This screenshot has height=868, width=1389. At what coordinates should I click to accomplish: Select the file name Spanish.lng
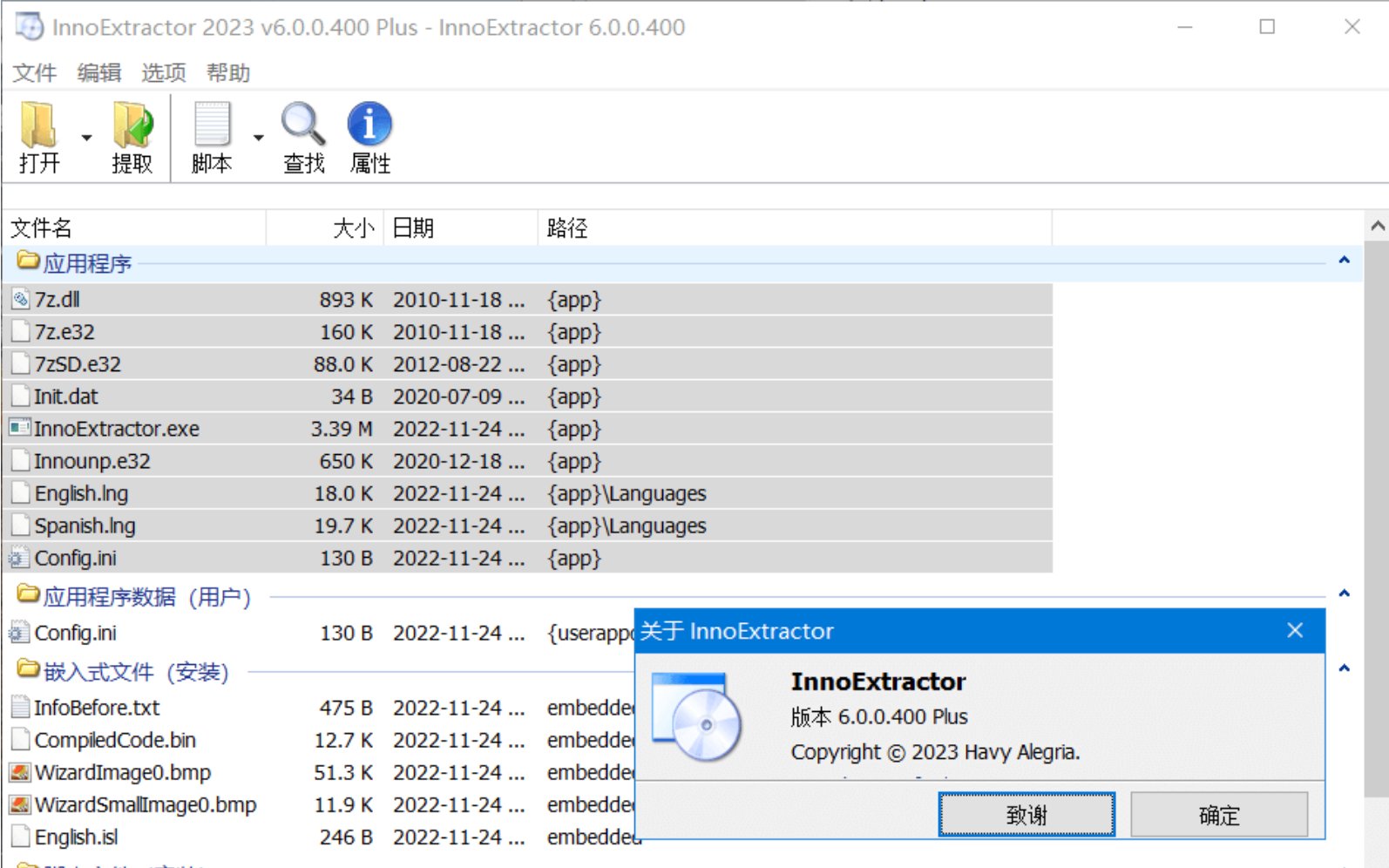click(85, 526)
